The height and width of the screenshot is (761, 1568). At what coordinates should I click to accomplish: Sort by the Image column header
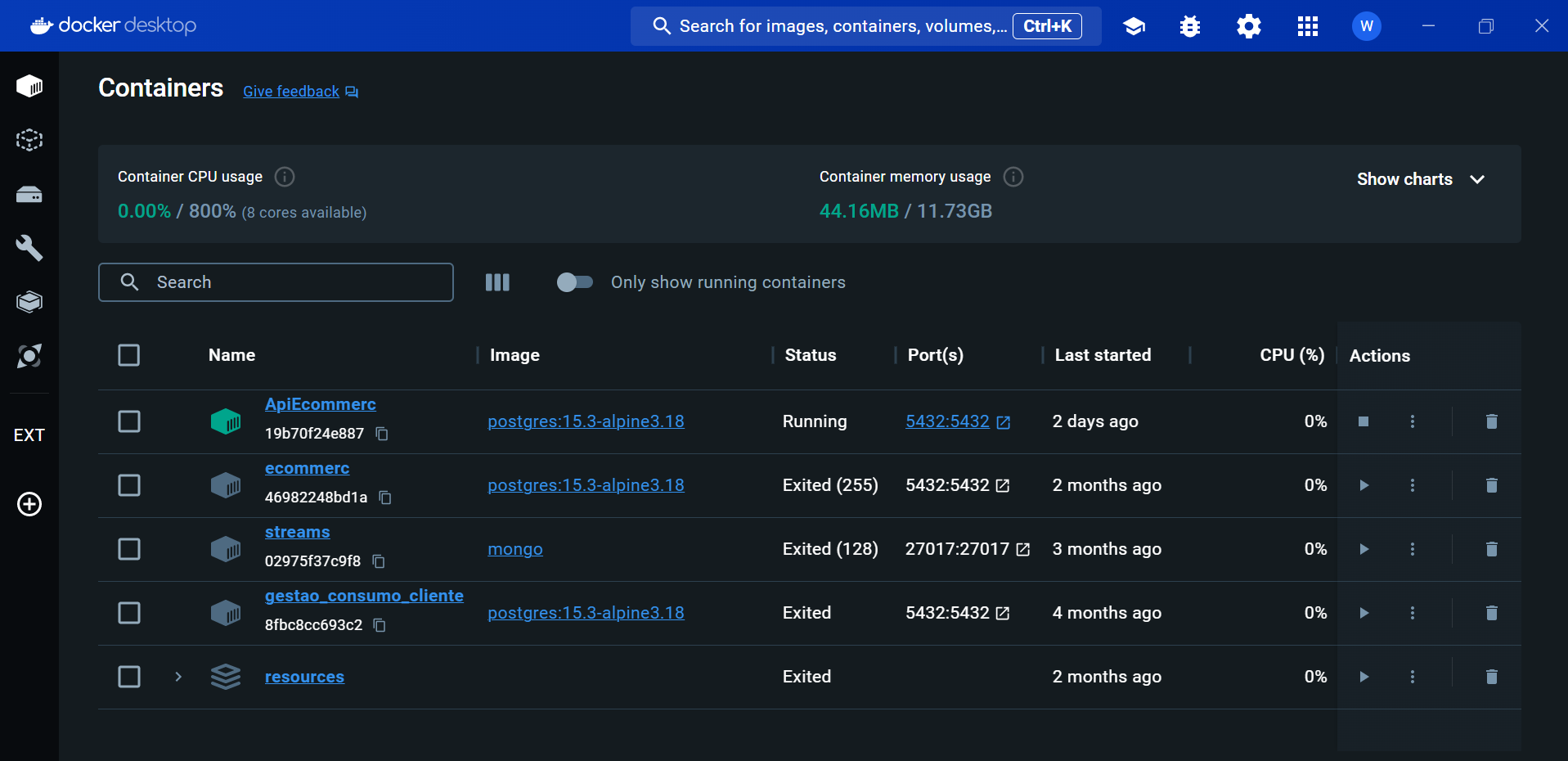514,355
